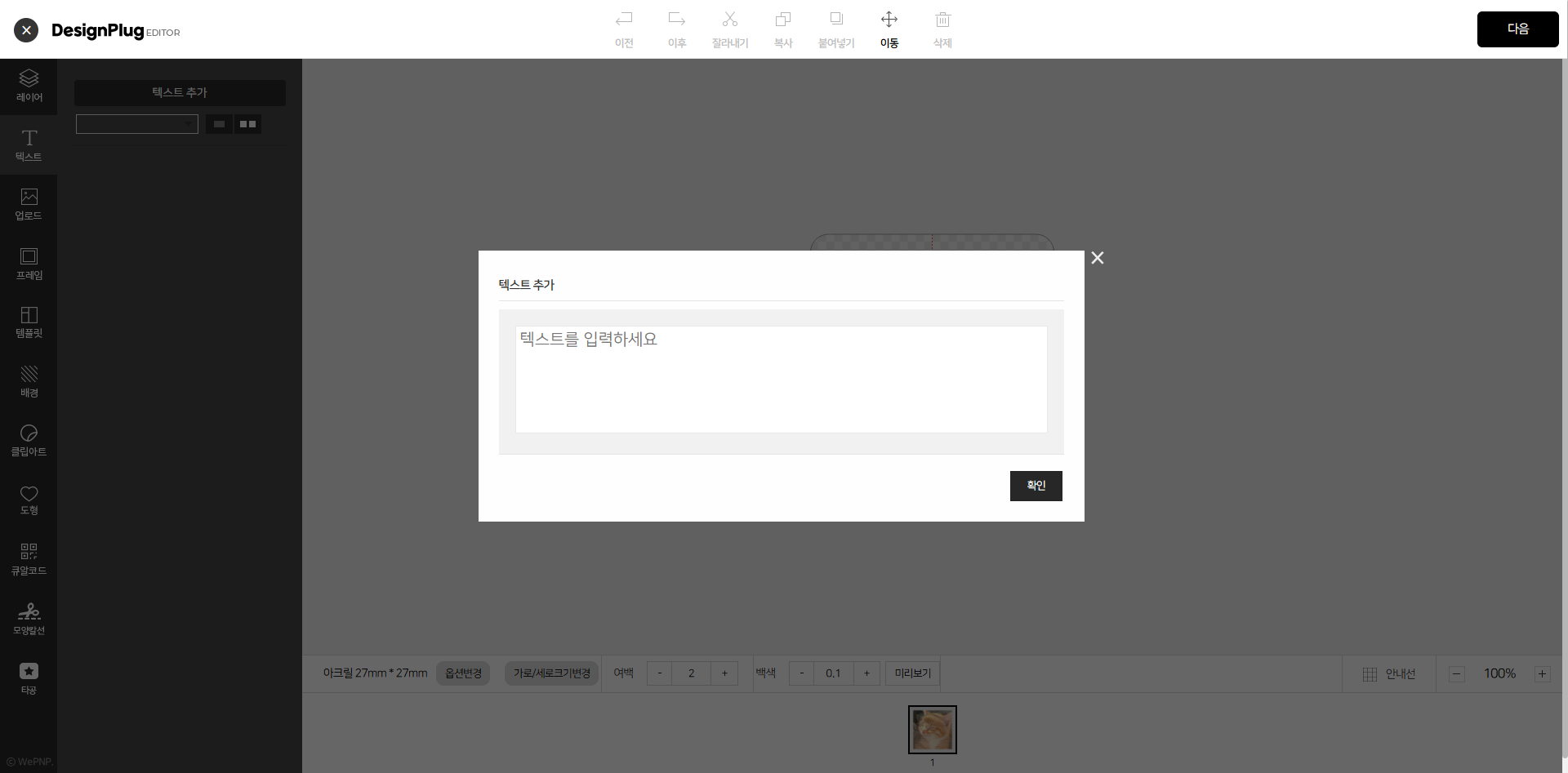
Task: Click the Move (이동) toolbar icon
Action: pyautogui.click(x=889, y=29)
